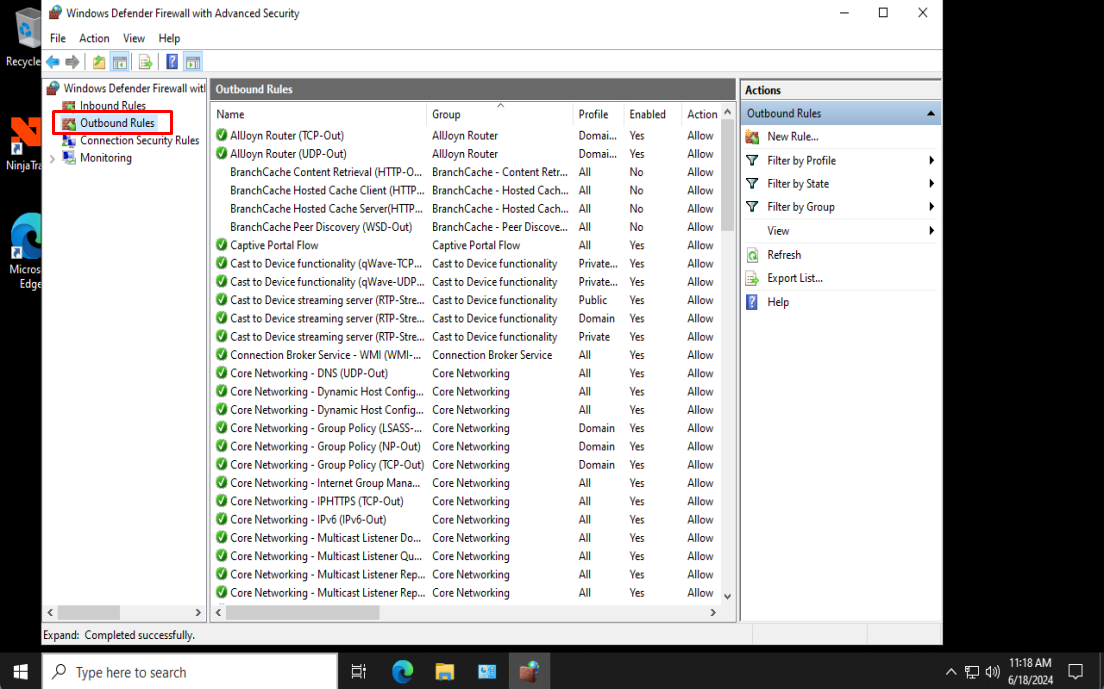Click the Filter by Profile funnel icon
The image size is (1104, 689).
tap(752, 160)
